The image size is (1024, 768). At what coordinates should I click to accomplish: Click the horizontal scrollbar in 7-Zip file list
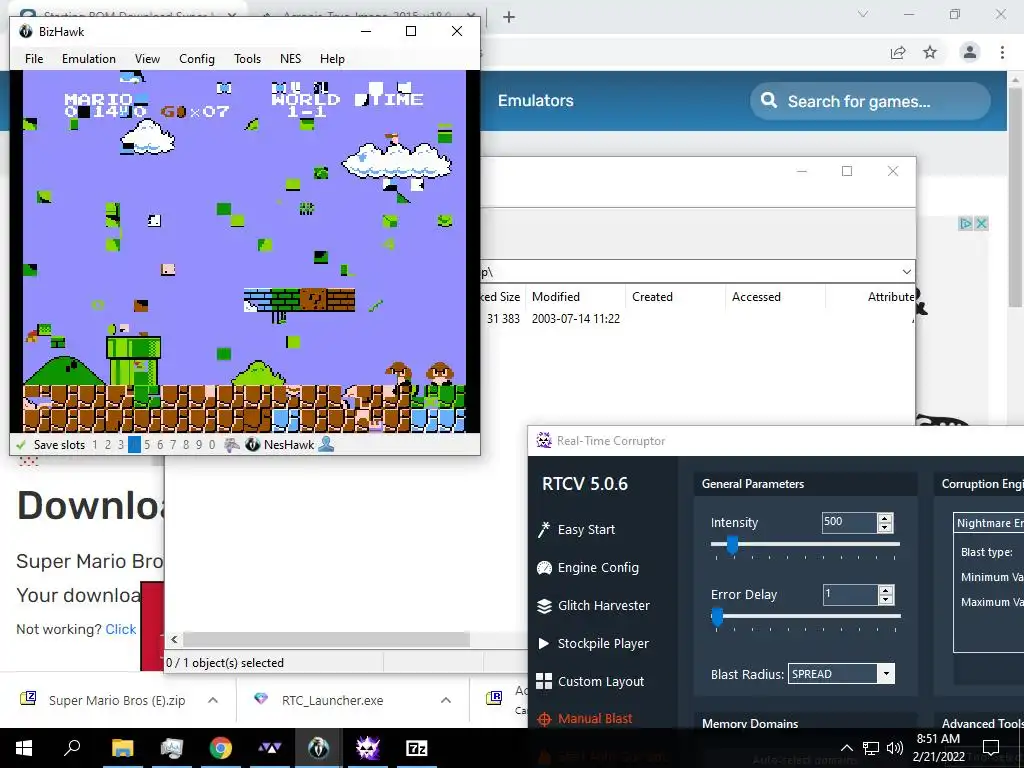(327, 639)
